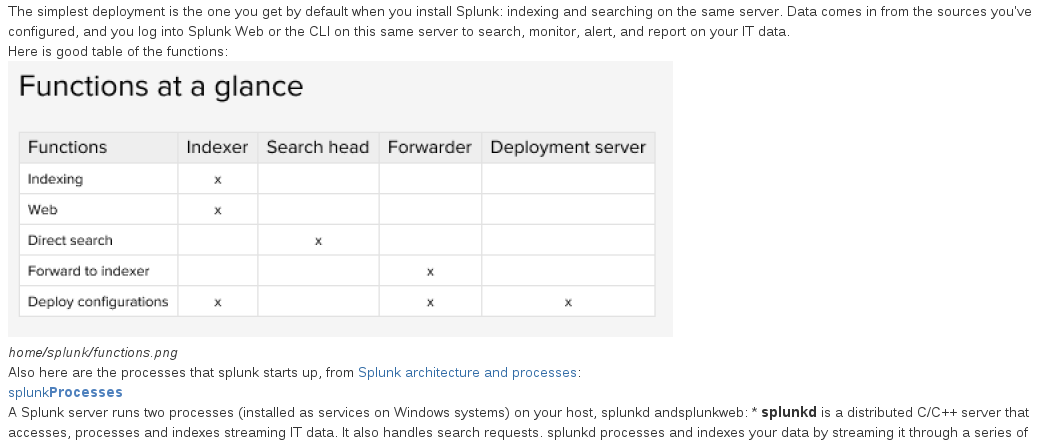1055x444 pixels.
Task: Click the 'Web' row label
Action: point(42,210)
